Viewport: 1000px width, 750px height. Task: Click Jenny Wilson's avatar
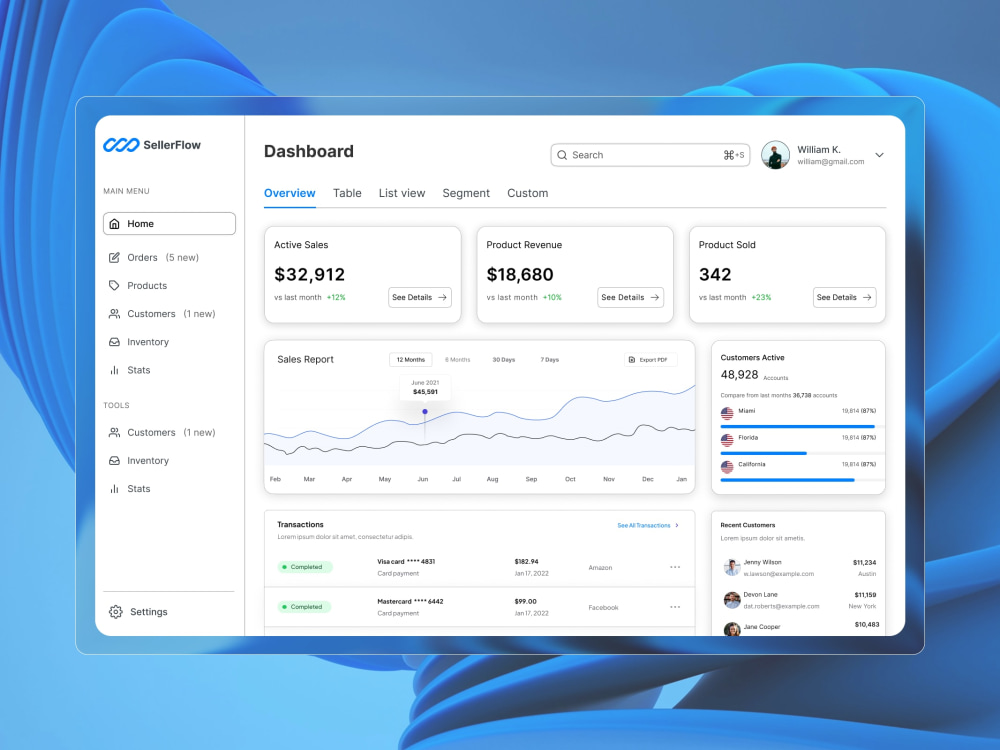point(732,567)
